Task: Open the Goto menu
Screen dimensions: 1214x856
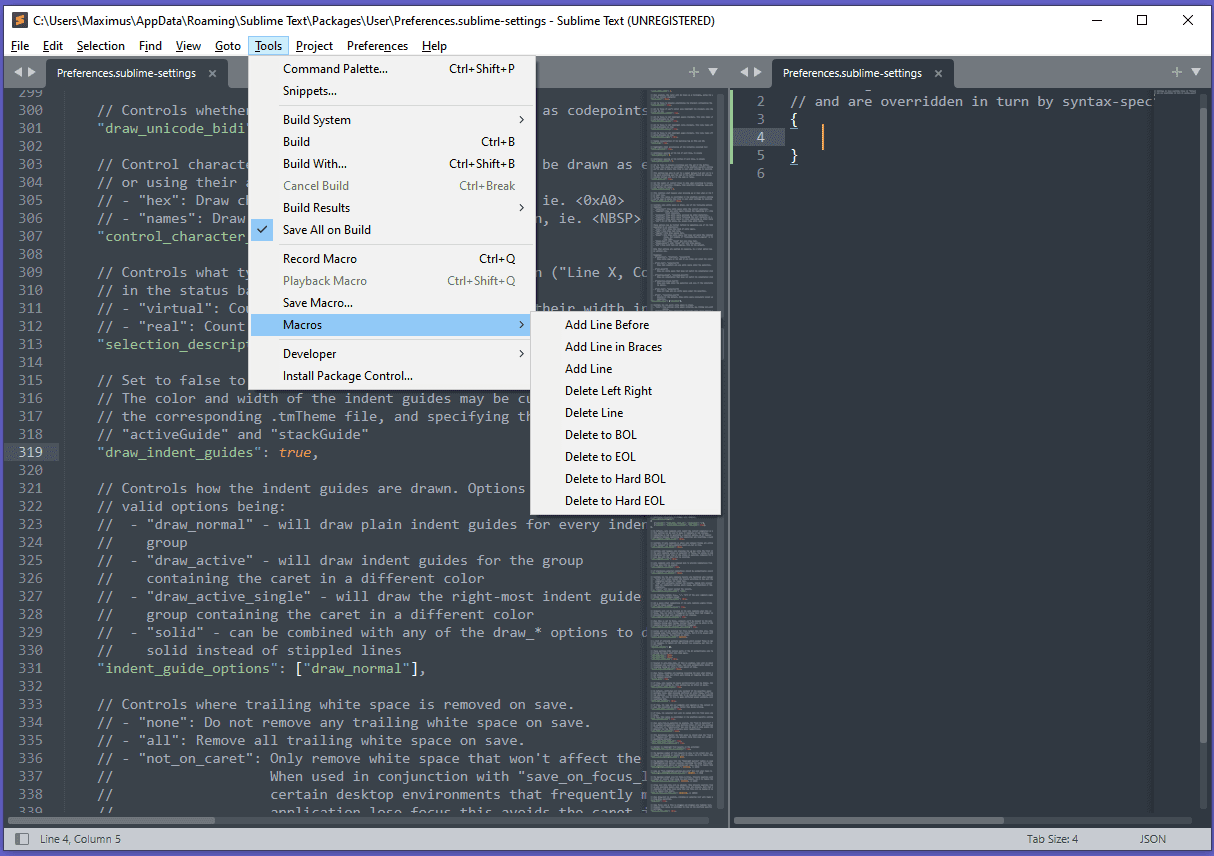Action: pyautogui.click(x=228, y=46)
